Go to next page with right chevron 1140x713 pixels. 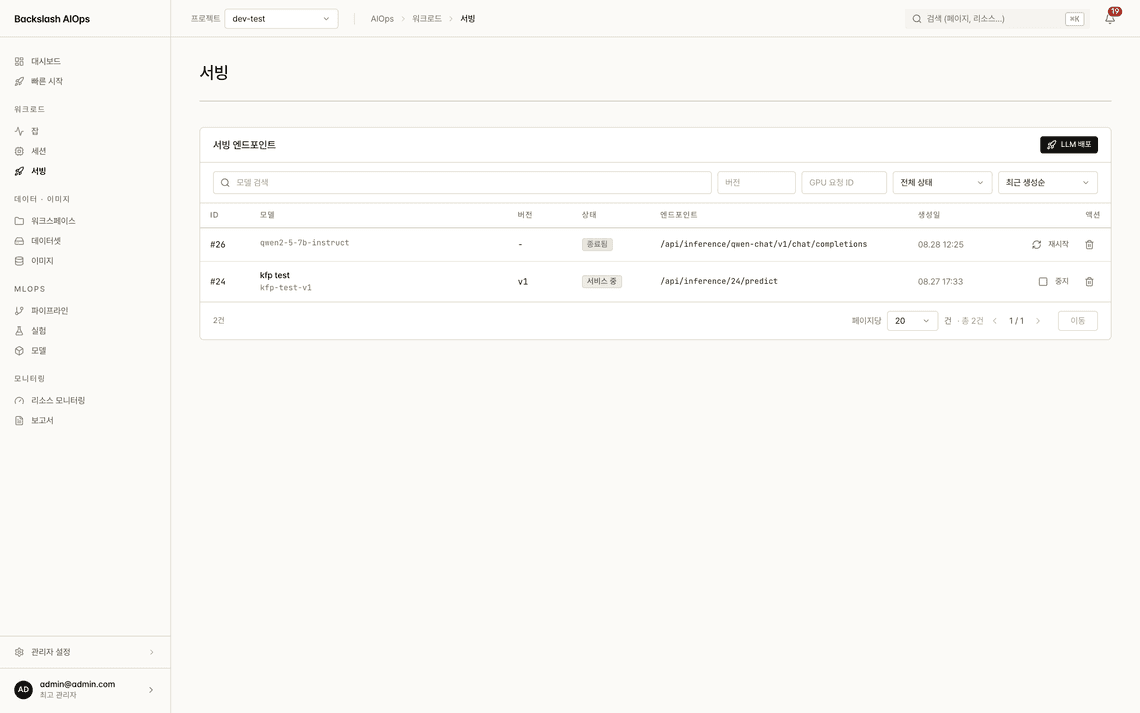tap(1037, 321)
